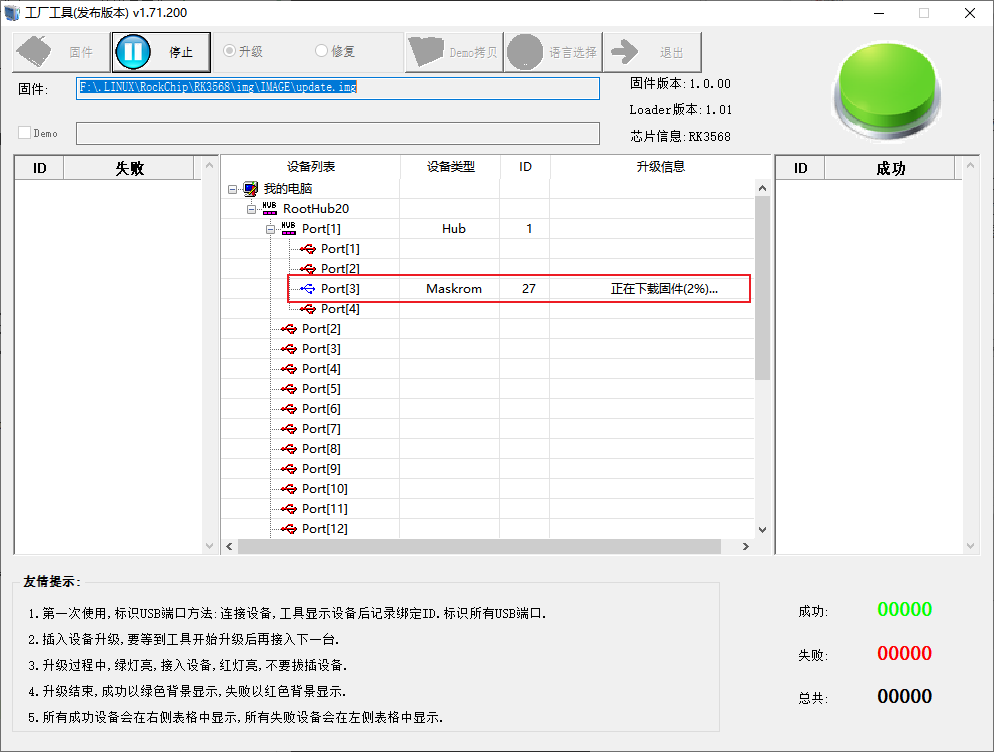Viewport: 994px width, 752px height.
Task: Select the 升级 radio button
Action: [x=230, y=51]
